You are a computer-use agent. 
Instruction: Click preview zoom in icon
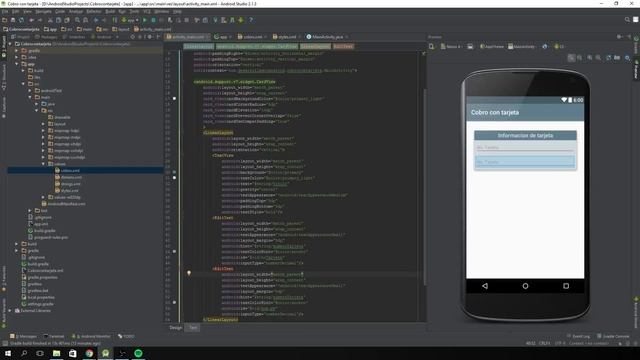click(x=590, y=58)
